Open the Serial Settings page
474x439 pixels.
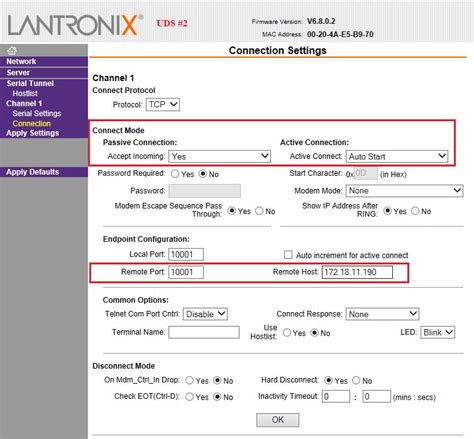tap(37, 114)
